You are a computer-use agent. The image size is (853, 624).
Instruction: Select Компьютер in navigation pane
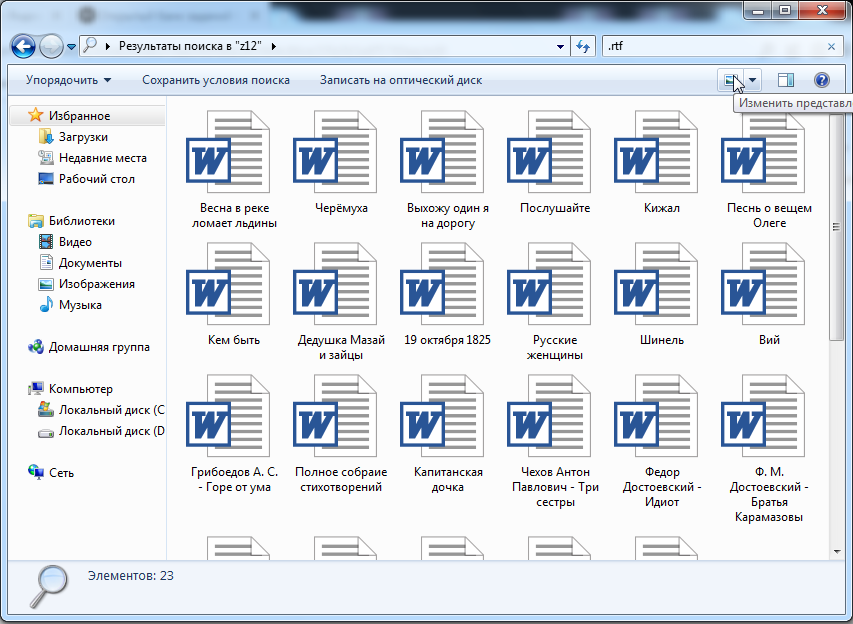(x=71, y=389)
